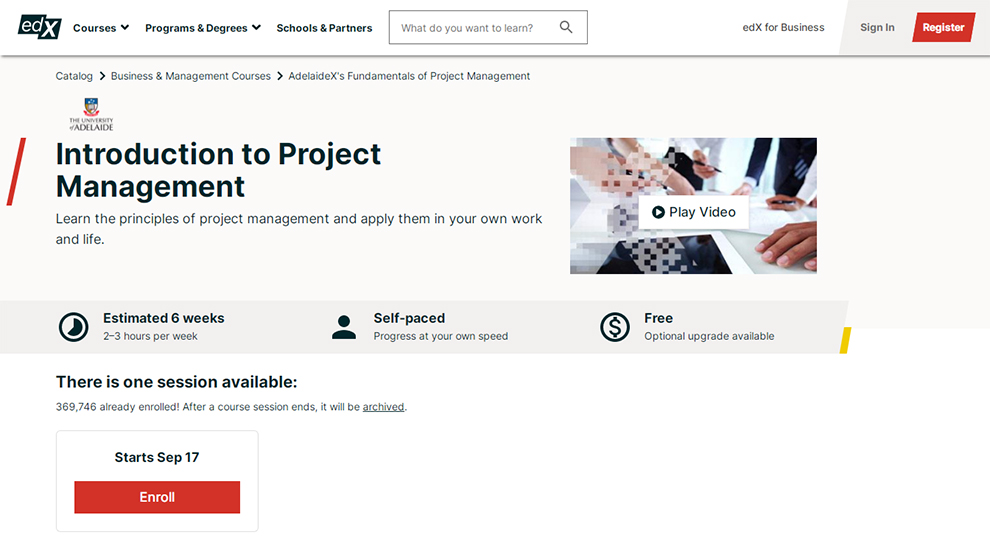Viewport: 990px width, 543px height.
Task: Go to Catalog breadcrumb
Action: pos(74,76)
